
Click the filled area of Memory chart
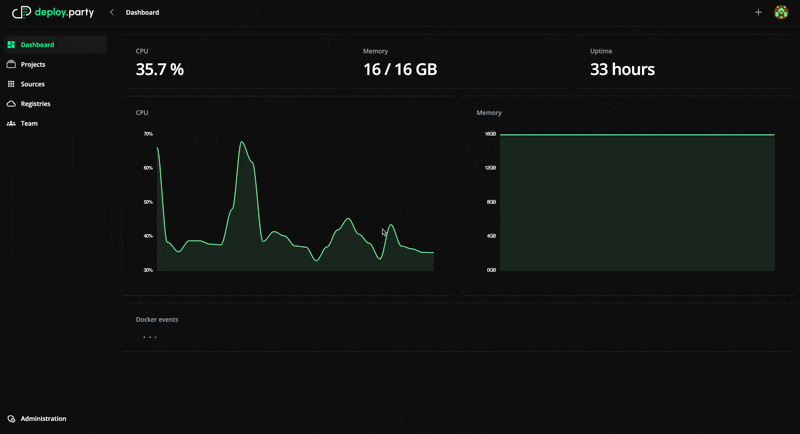tap(637, 203)
